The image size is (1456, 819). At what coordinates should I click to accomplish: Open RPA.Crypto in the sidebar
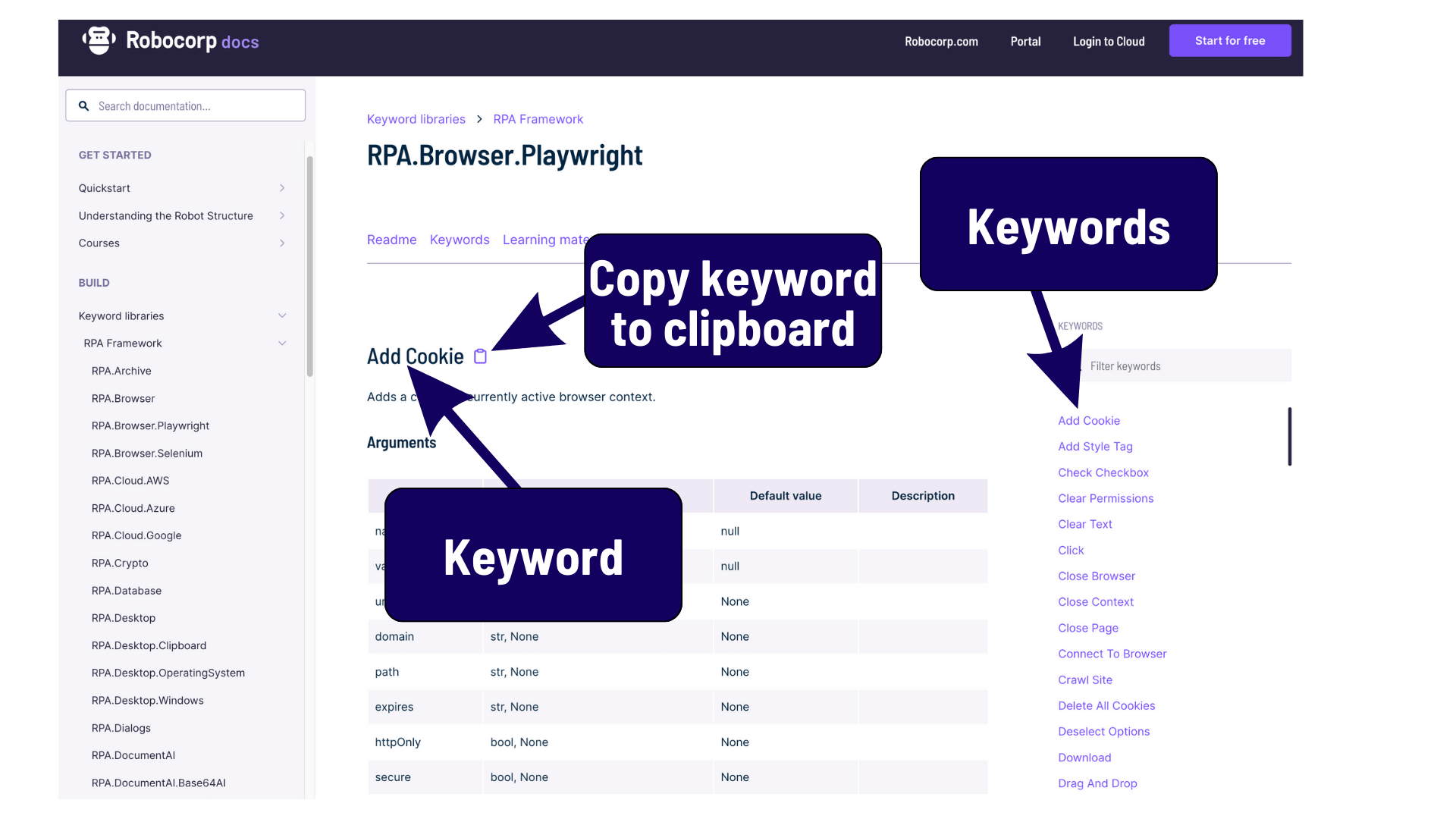tap(120, 563)
